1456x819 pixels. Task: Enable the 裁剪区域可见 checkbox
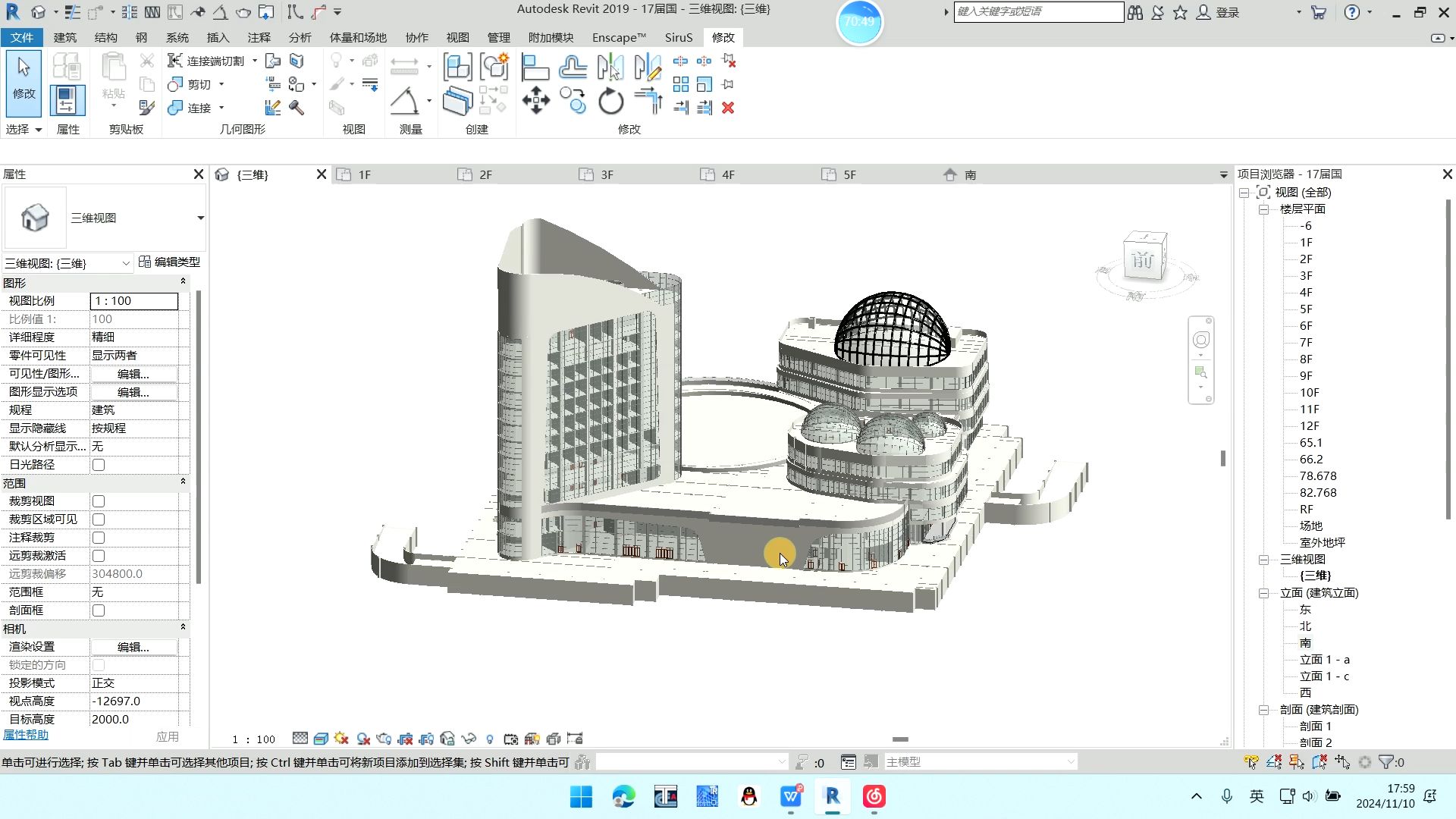click(97, 519)
